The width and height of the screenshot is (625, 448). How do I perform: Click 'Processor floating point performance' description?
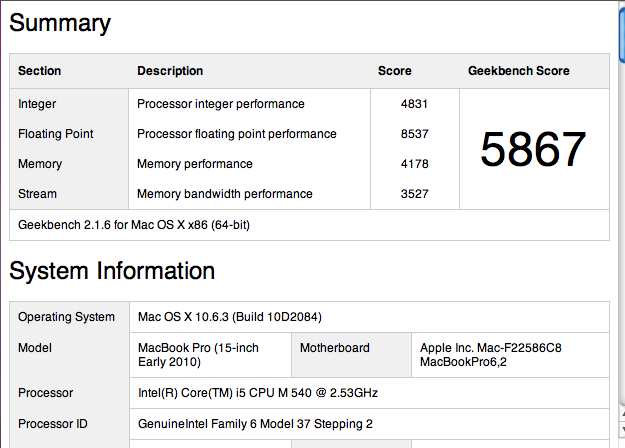(x=237, y=134)
